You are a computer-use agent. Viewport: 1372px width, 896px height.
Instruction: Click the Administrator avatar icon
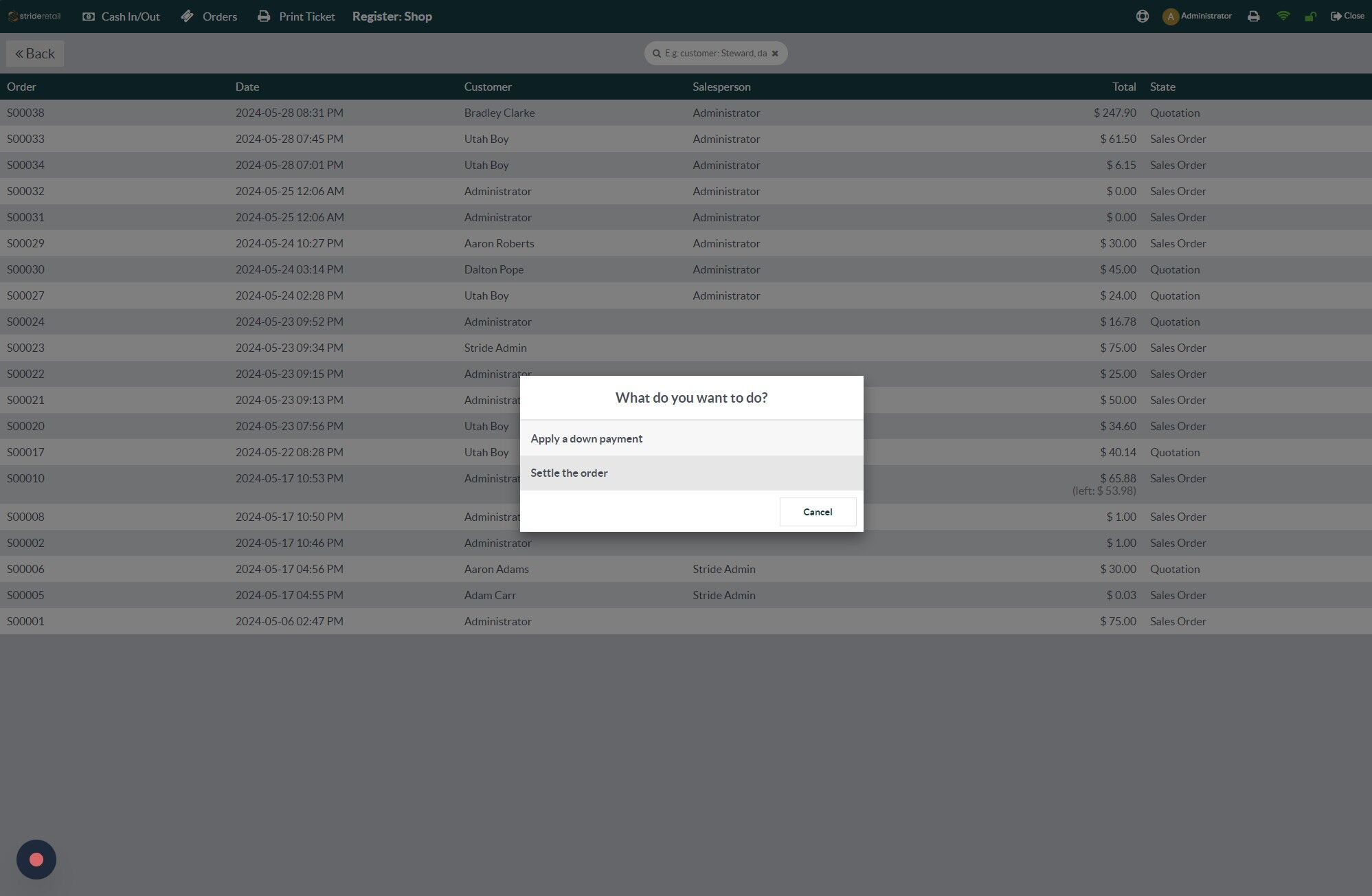coord(1170,16)
